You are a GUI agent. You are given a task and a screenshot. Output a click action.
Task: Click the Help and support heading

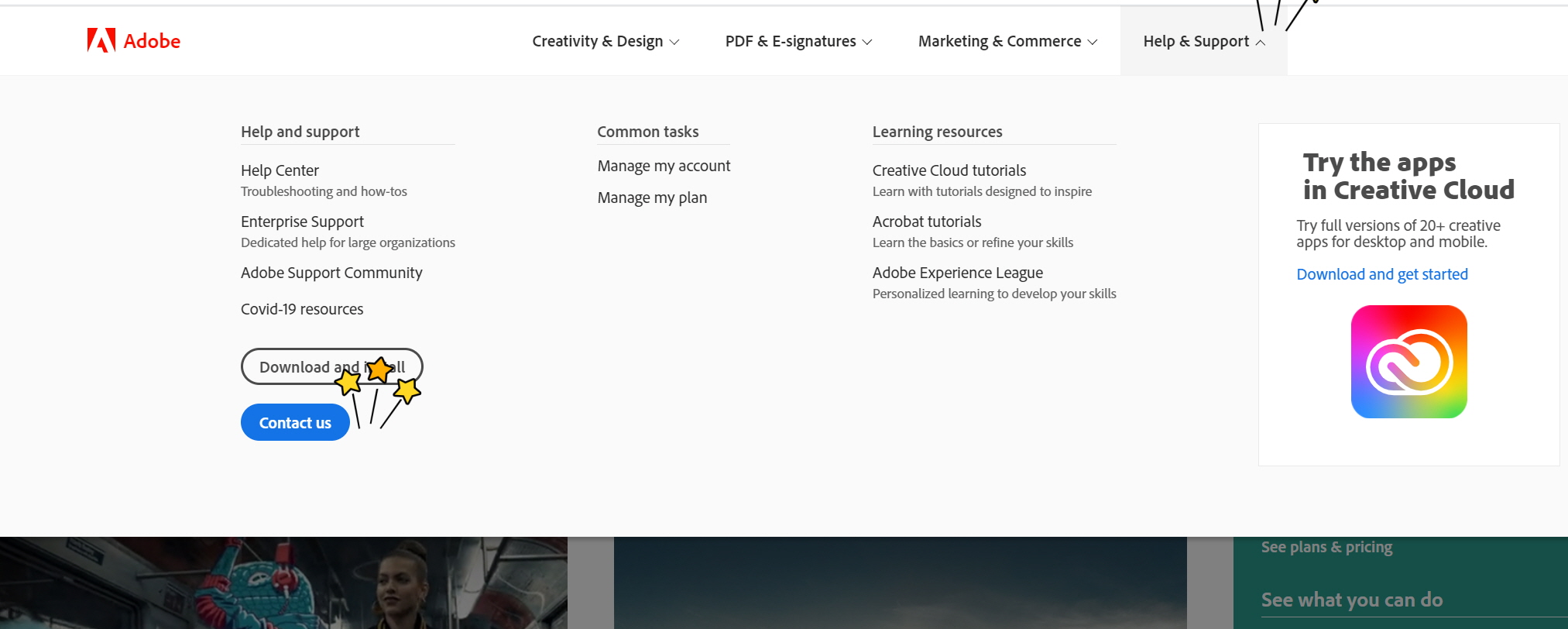coord(300,132)
